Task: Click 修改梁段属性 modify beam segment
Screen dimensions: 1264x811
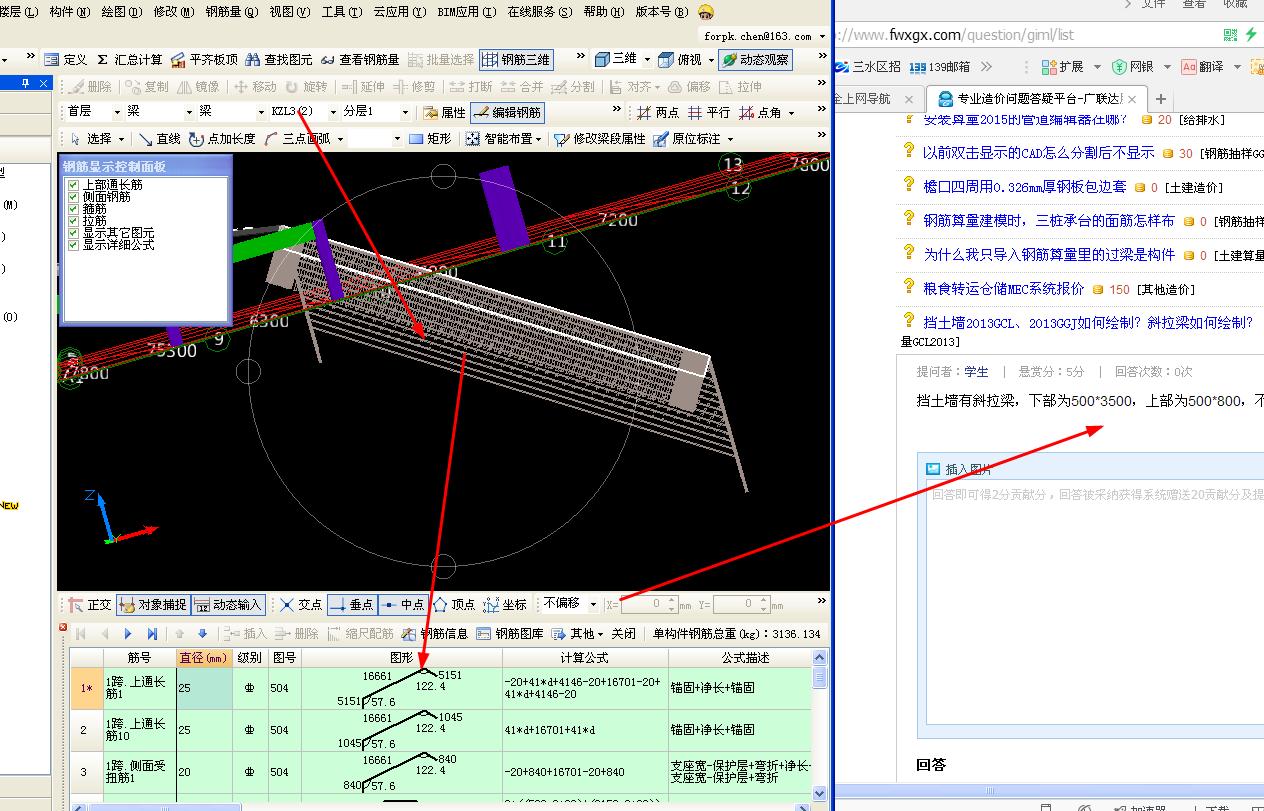Action: click(x=600, y=139)
